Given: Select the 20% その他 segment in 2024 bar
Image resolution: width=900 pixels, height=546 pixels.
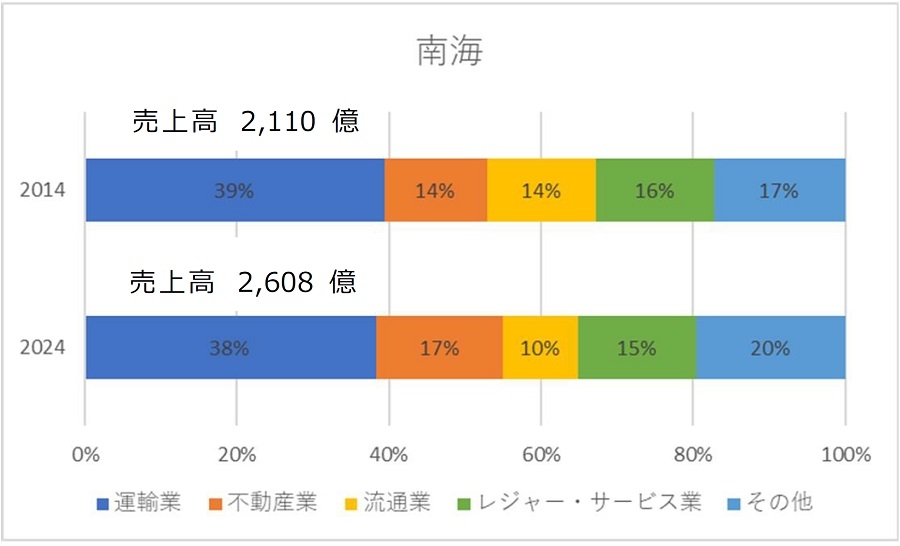Looking at the screenshot, I should tap(770, 348).
